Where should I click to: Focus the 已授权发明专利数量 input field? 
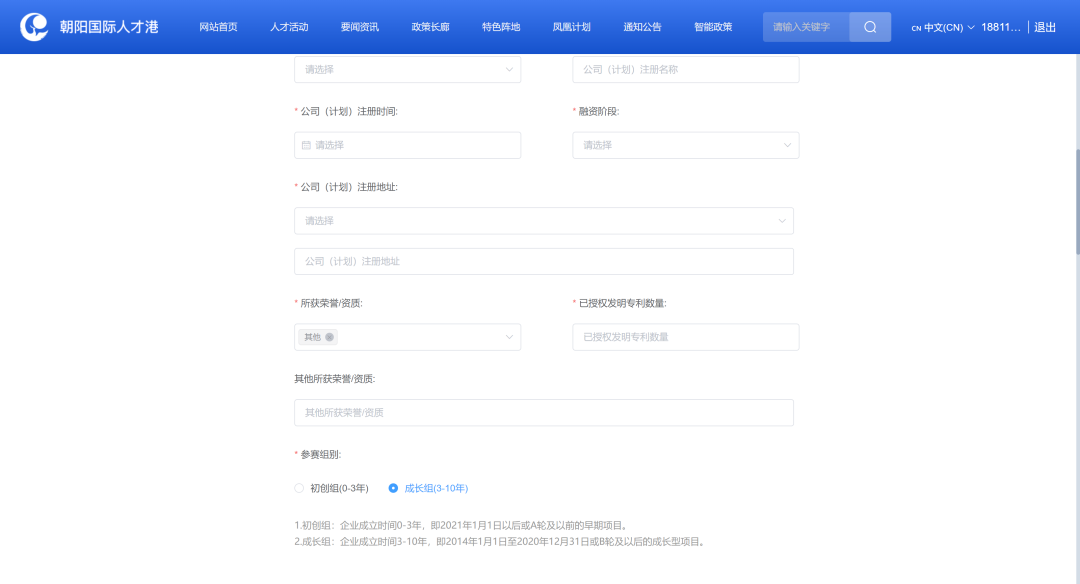(x=685, y=337)
